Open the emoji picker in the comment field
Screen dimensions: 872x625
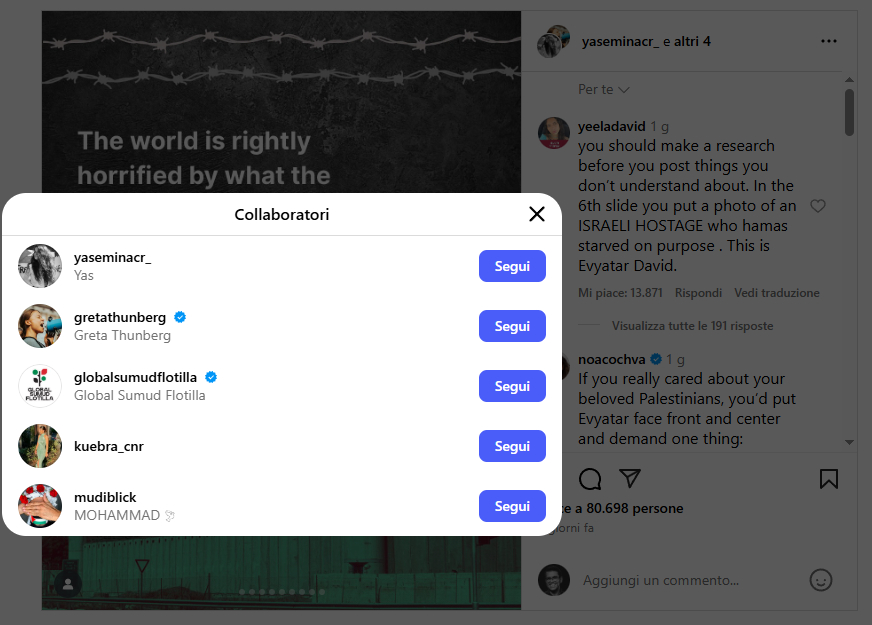coord(821,580)
